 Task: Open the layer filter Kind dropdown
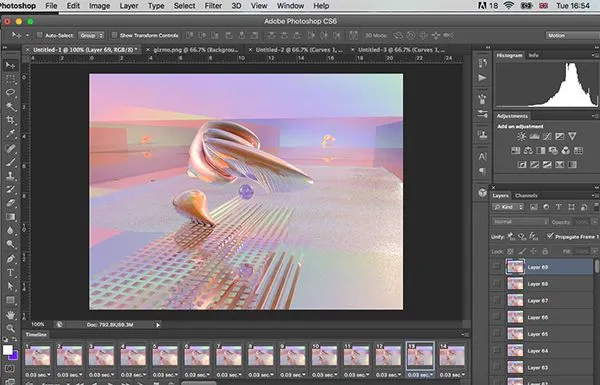point(508,207)
